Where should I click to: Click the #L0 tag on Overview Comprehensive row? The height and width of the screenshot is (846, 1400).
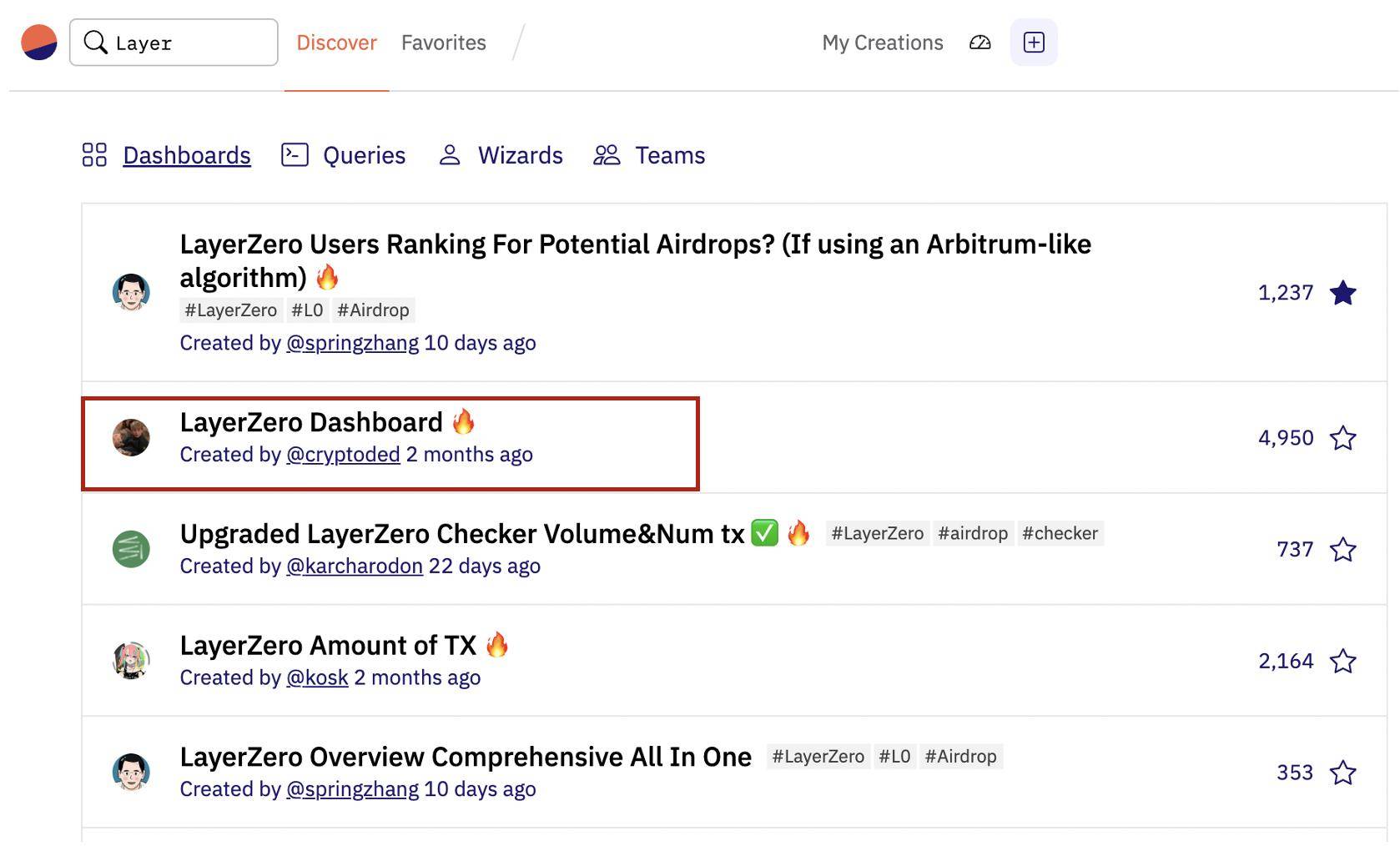(894, 757)
